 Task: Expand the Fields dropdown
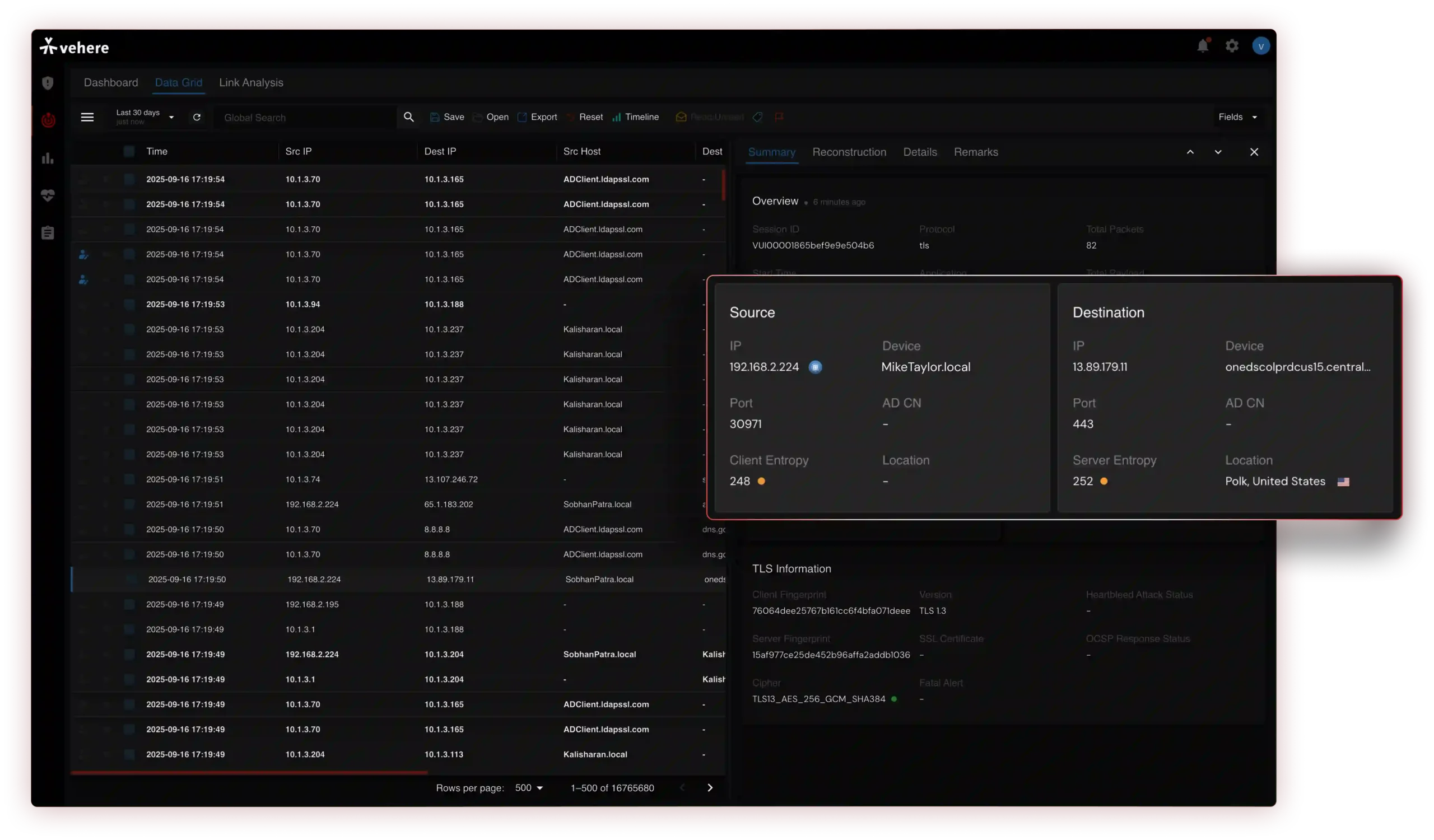click(1238, 117)
